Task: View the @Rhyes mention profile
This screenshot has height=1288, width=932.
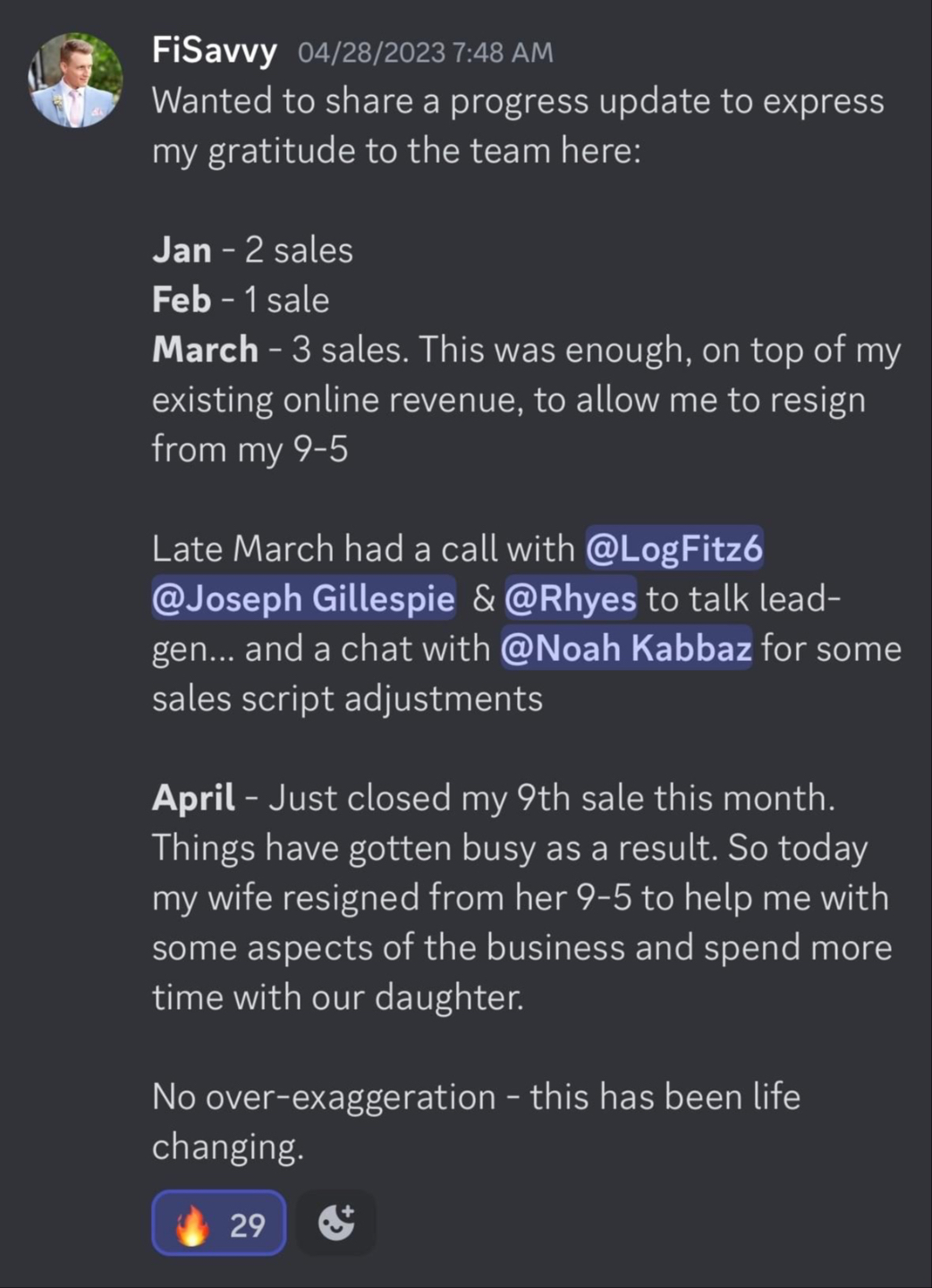Action: 571,598
